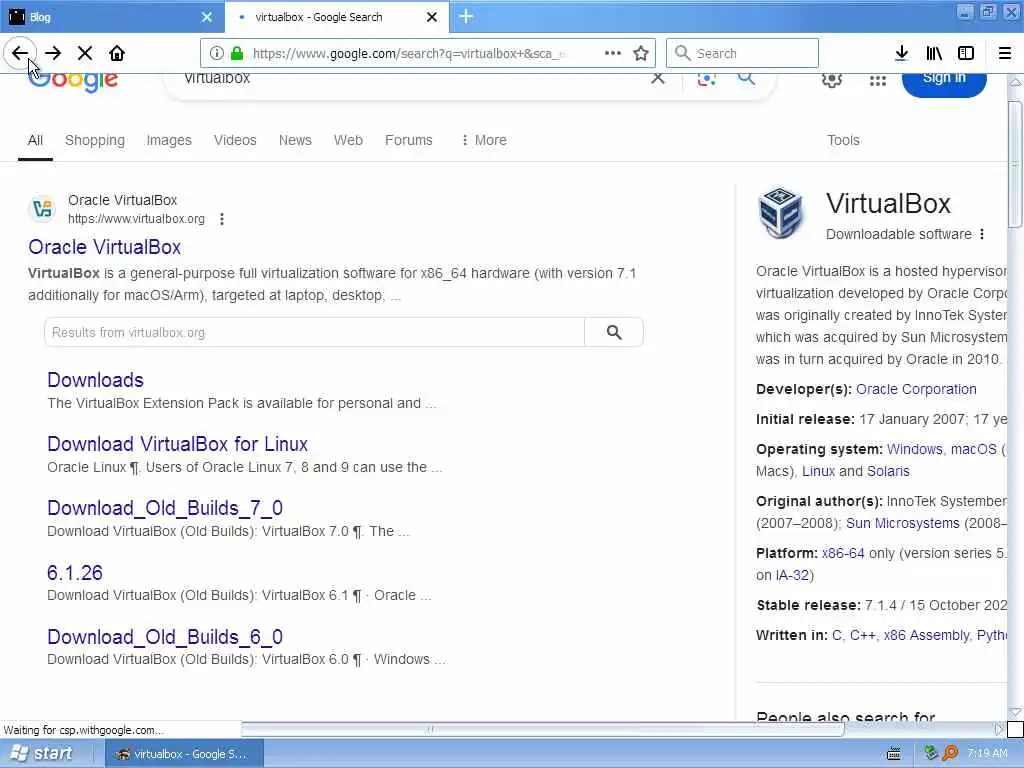Image resolution: width=1024 pixels, height=768 pixels.
Task: View site information icon in address bar
Action: click(217, 53)
